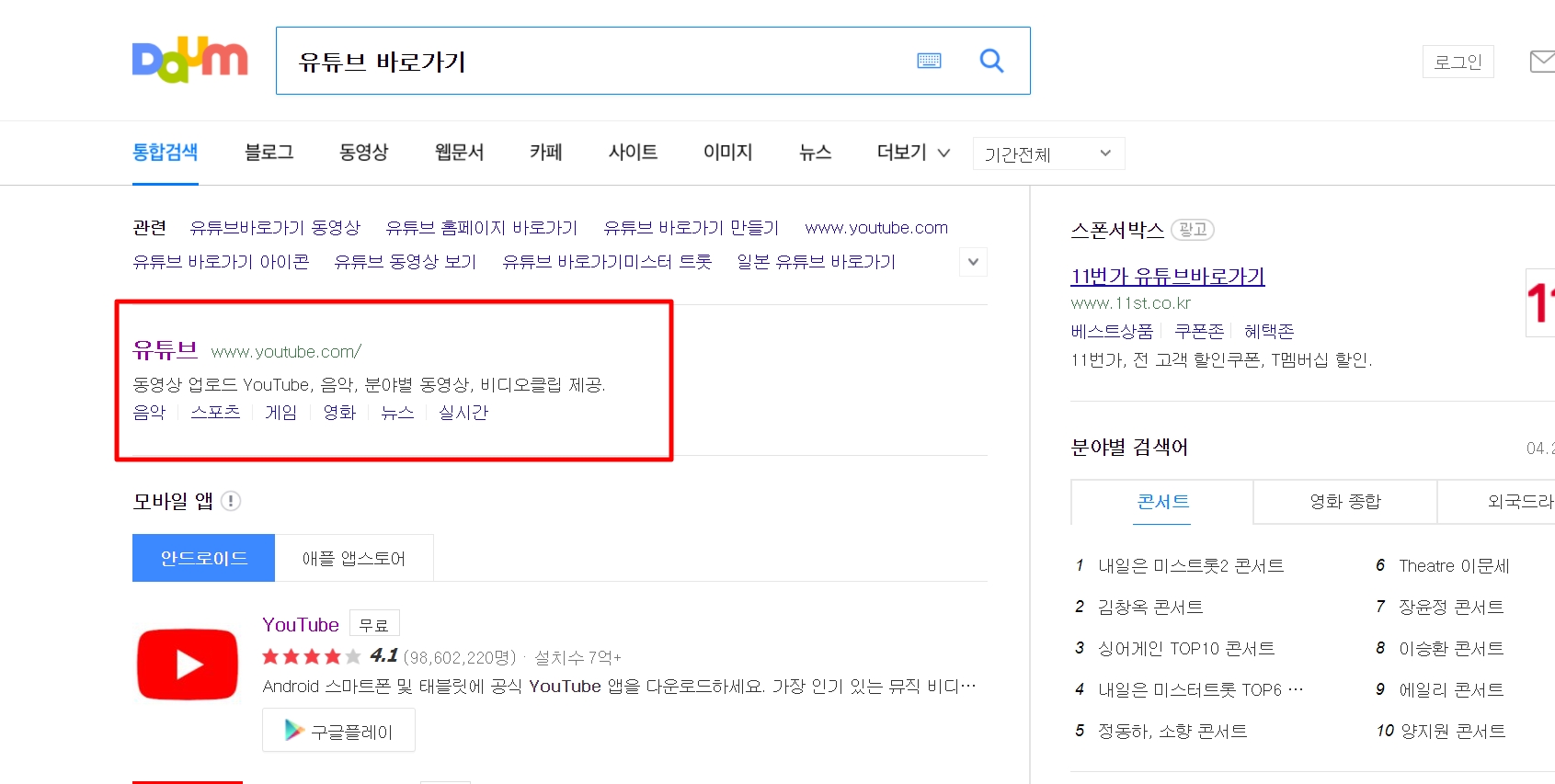Click ranked item Theatre 이문세
The image size is (1555, 784).
click(x=1454, y=566)
